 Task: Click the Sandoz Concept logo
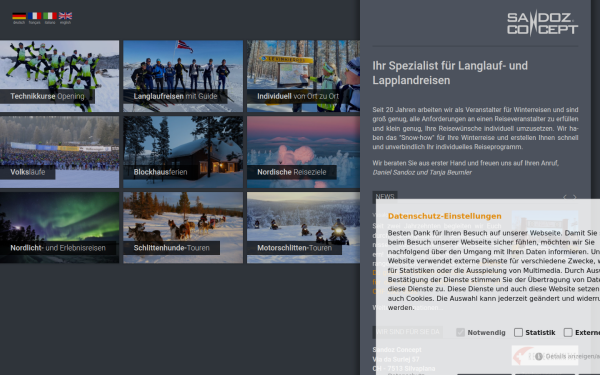click(542, 23)
